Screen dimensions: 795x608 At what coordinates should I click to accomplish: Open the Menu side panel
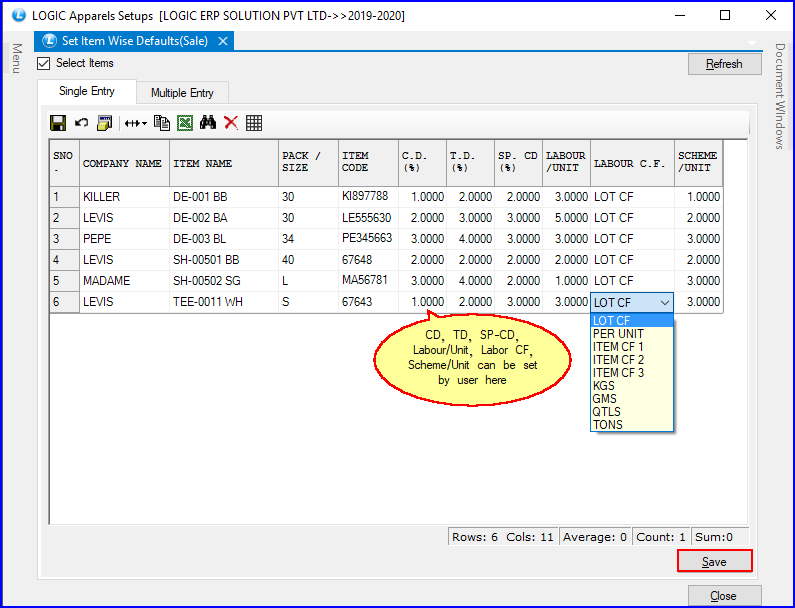click(x=17, y=59)
